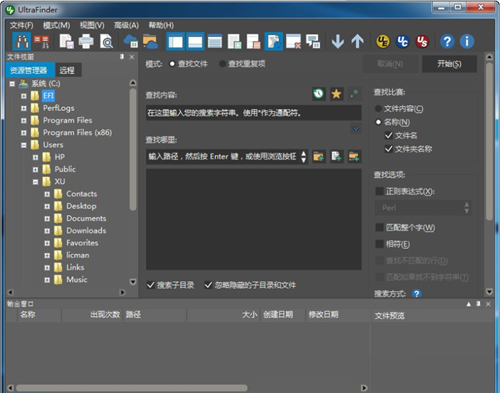Click the document with red table icon
Image resolution: width=500 pixels, height=393 pixels.
coord(254,42)
